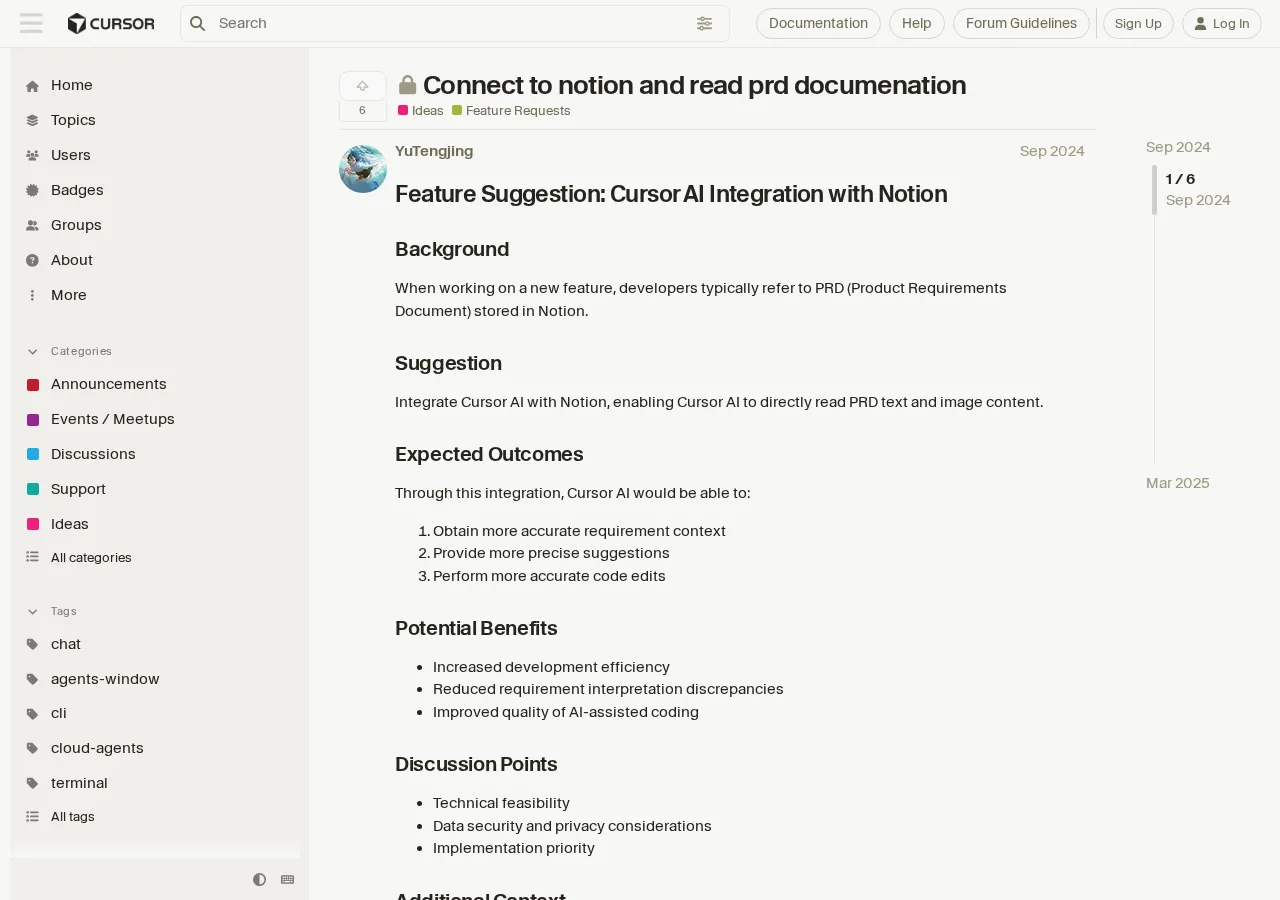This screenshot has height=900, width=1280.
Task: Toggle the light/dark theme icon
Action: (260, 879)
